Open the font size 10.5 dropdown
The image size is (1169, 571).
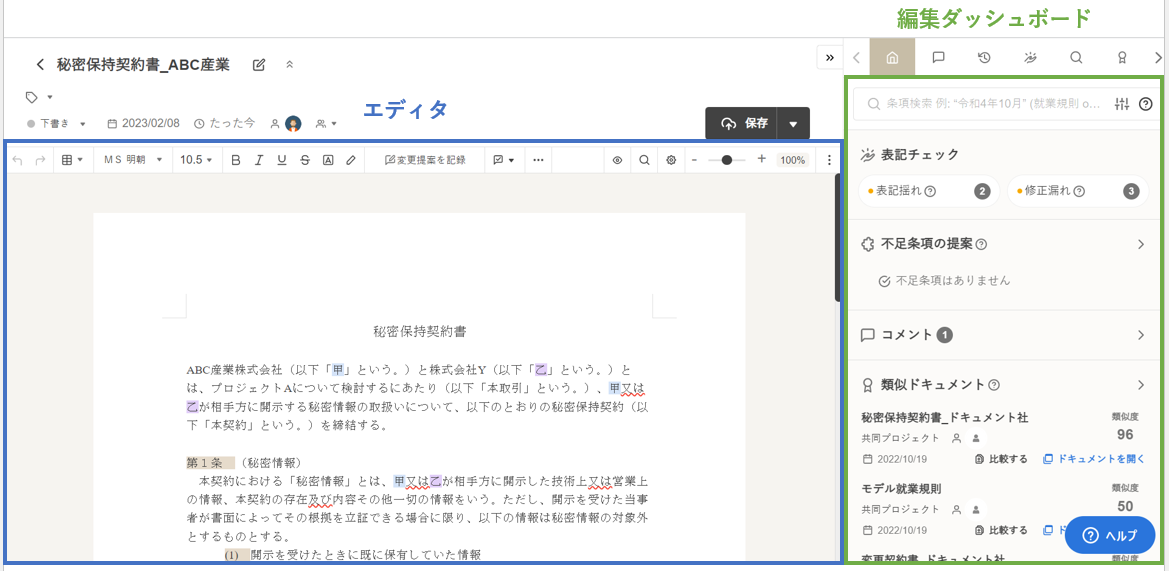tap(196, 160)
